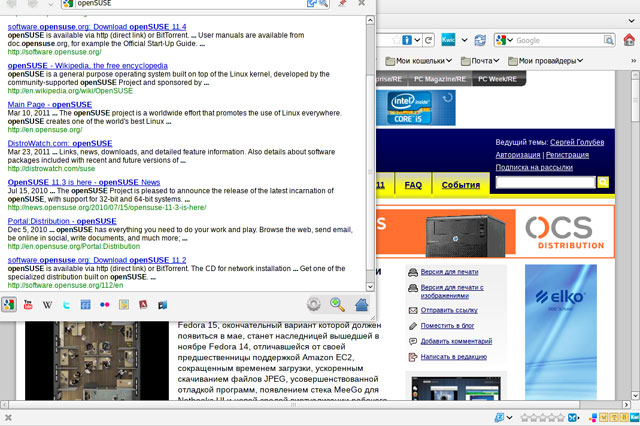Switch to the Twitter search icon
Viewport: 640px width, 426px height.
[x=67, y=304]
